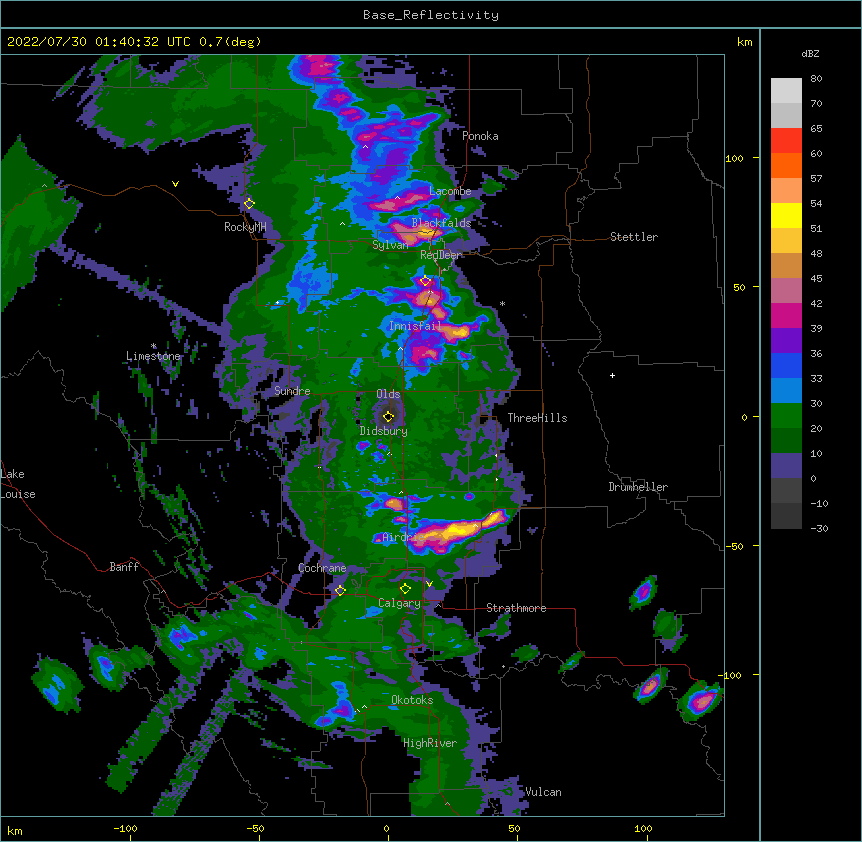Click the Limestone label
Screen dimensions: 862x842
153,356
